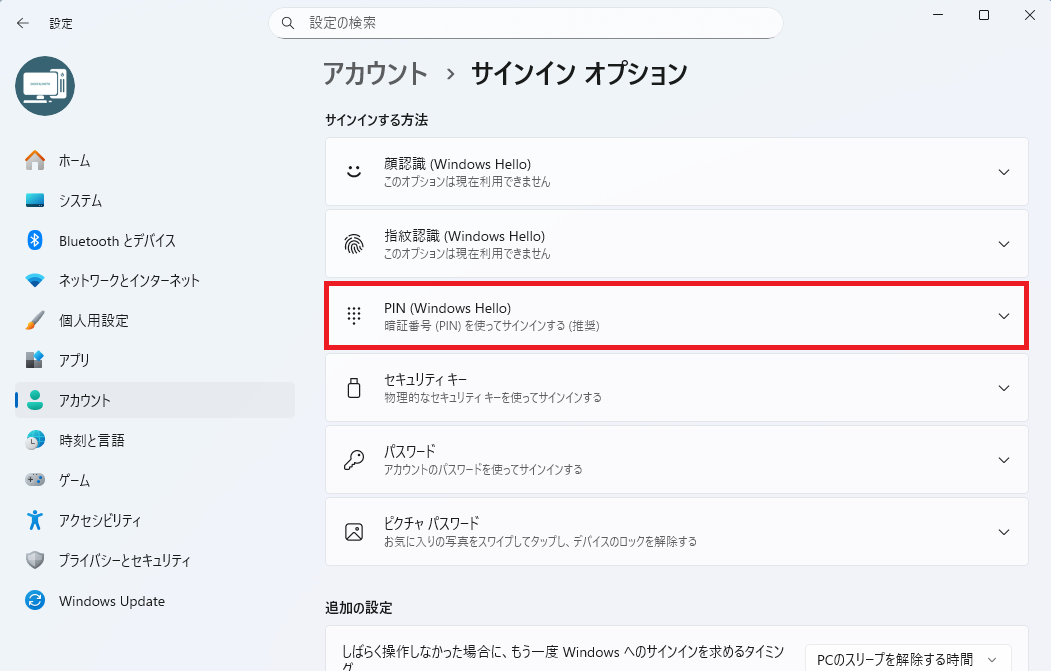
Task: Click the System (システム) monitor icon
Action: coord(35,200)
